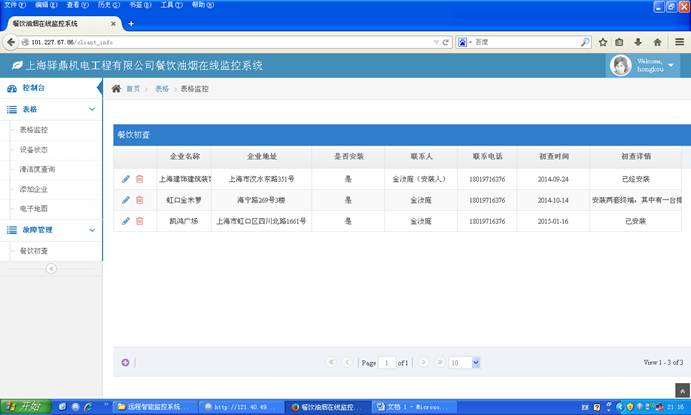The image size is (691, 415).
Task: Click the delete trash icon for 虹口金米萝 row
Action: (x=140, y=200)
